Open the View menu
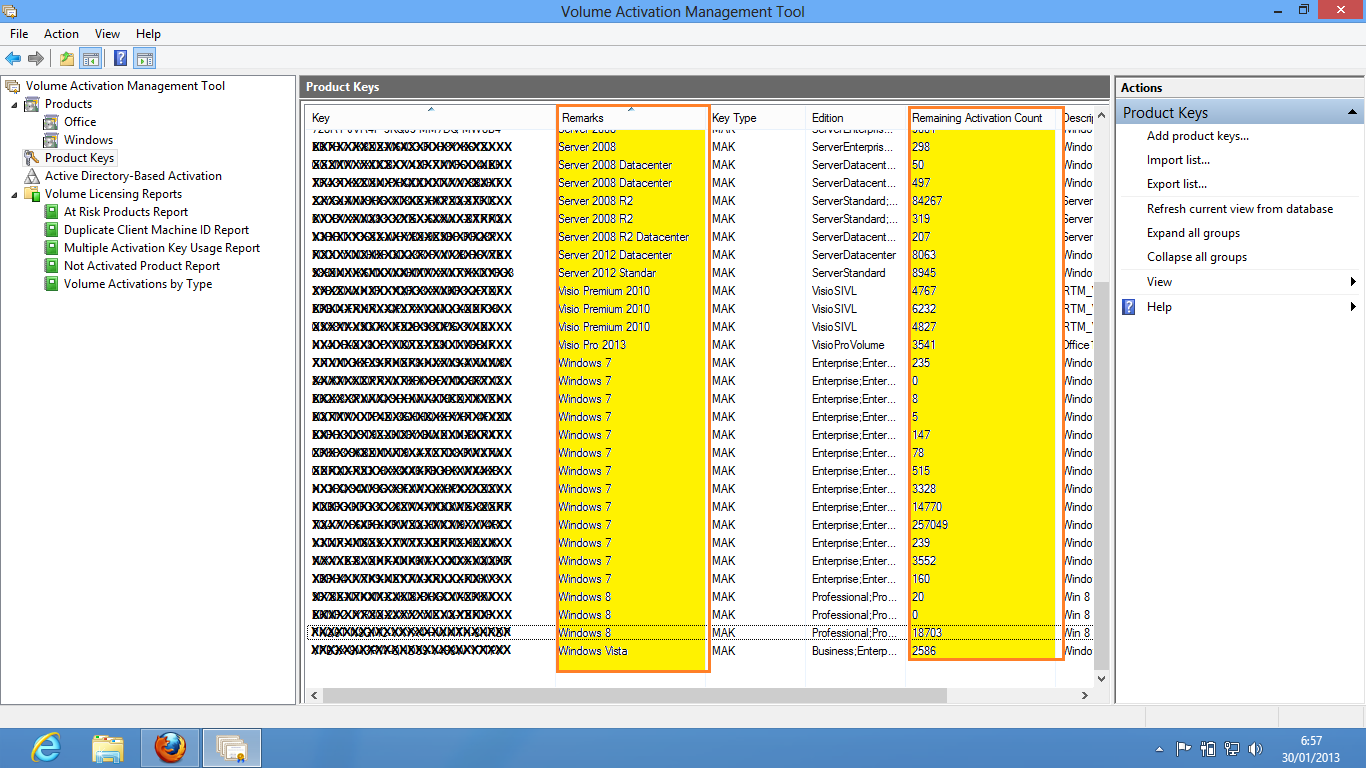The image size is (1366, 768). pos(107,33)
